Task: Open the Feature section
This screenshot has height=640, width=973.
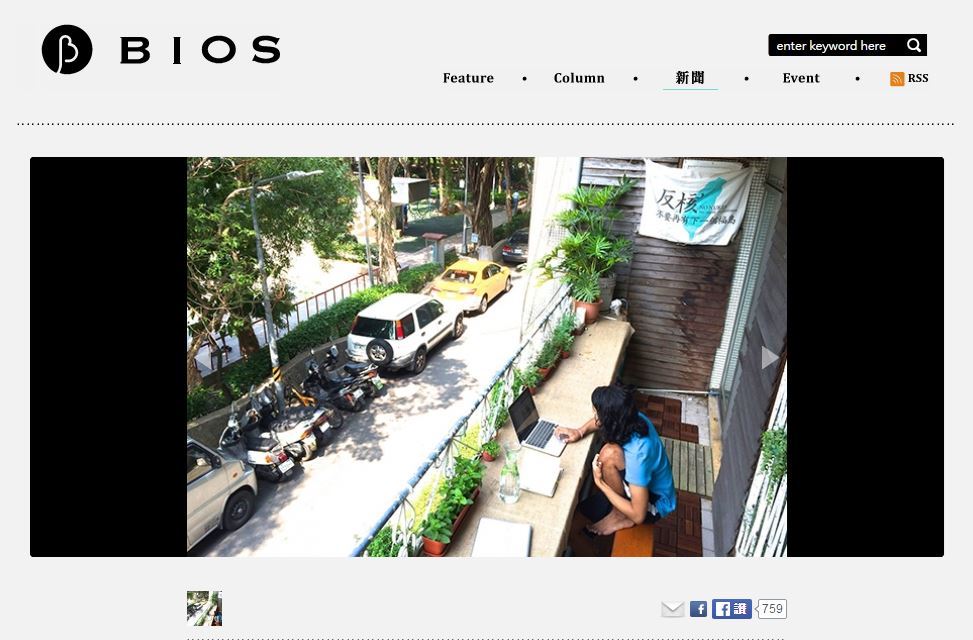Action: point(468,78)
